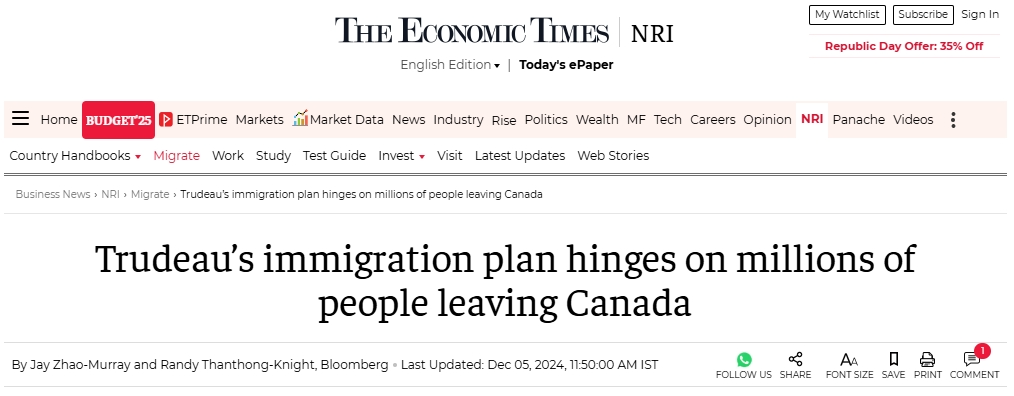This screenshot has width=1014, height=396.
Task: Click the Market Data chart icon
Action: click(300, 118)
